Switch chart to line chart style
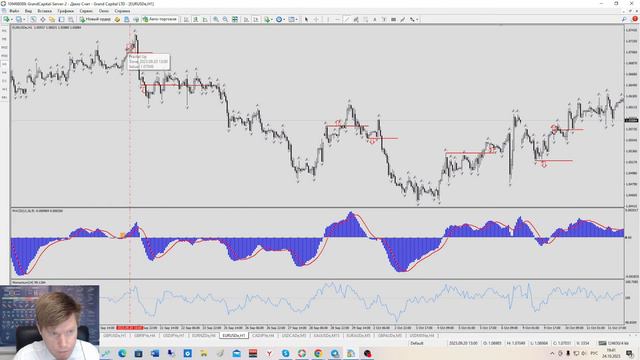 tap(205, 19)
